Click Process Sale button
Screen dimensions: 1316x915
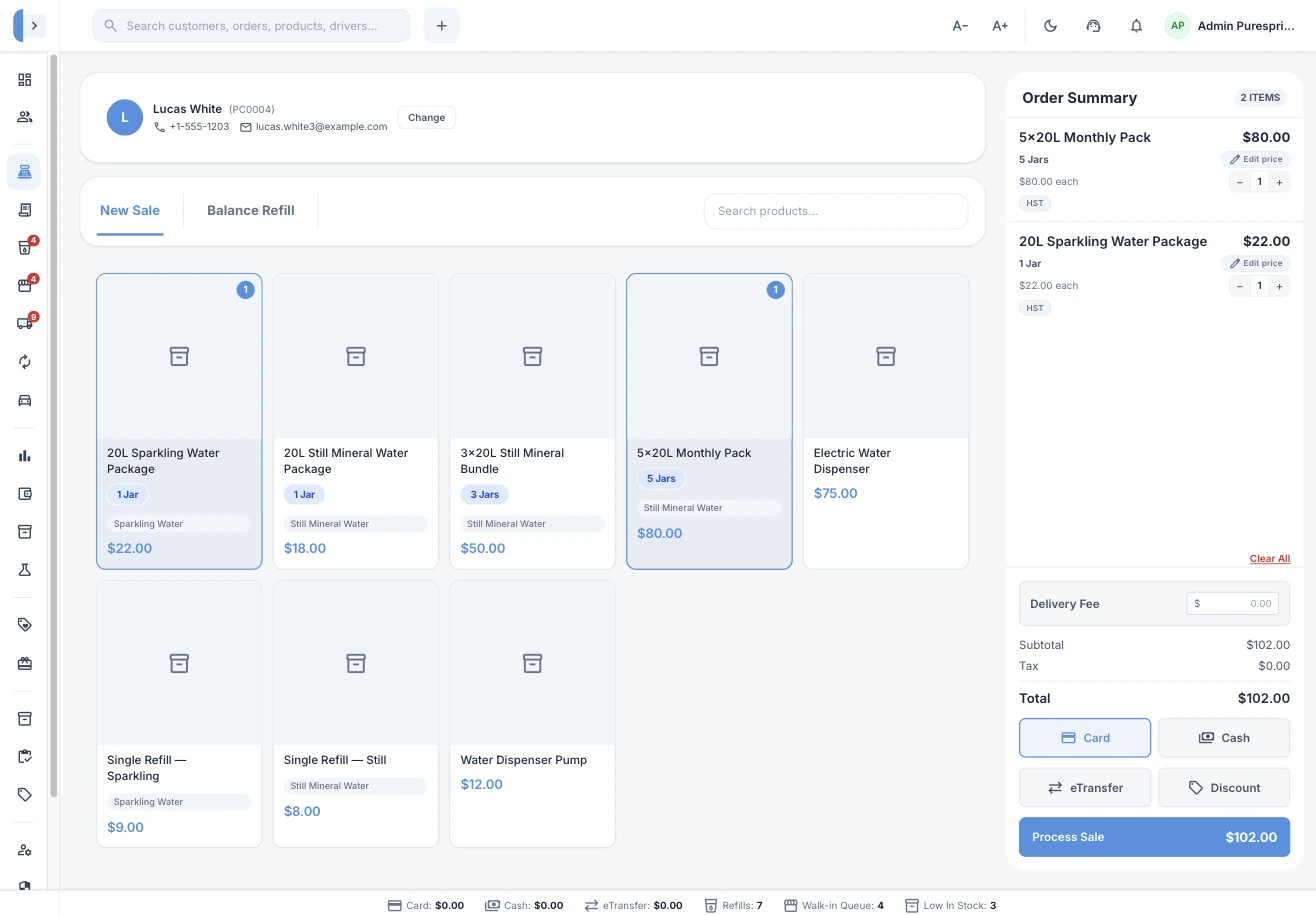point(1154,837)
